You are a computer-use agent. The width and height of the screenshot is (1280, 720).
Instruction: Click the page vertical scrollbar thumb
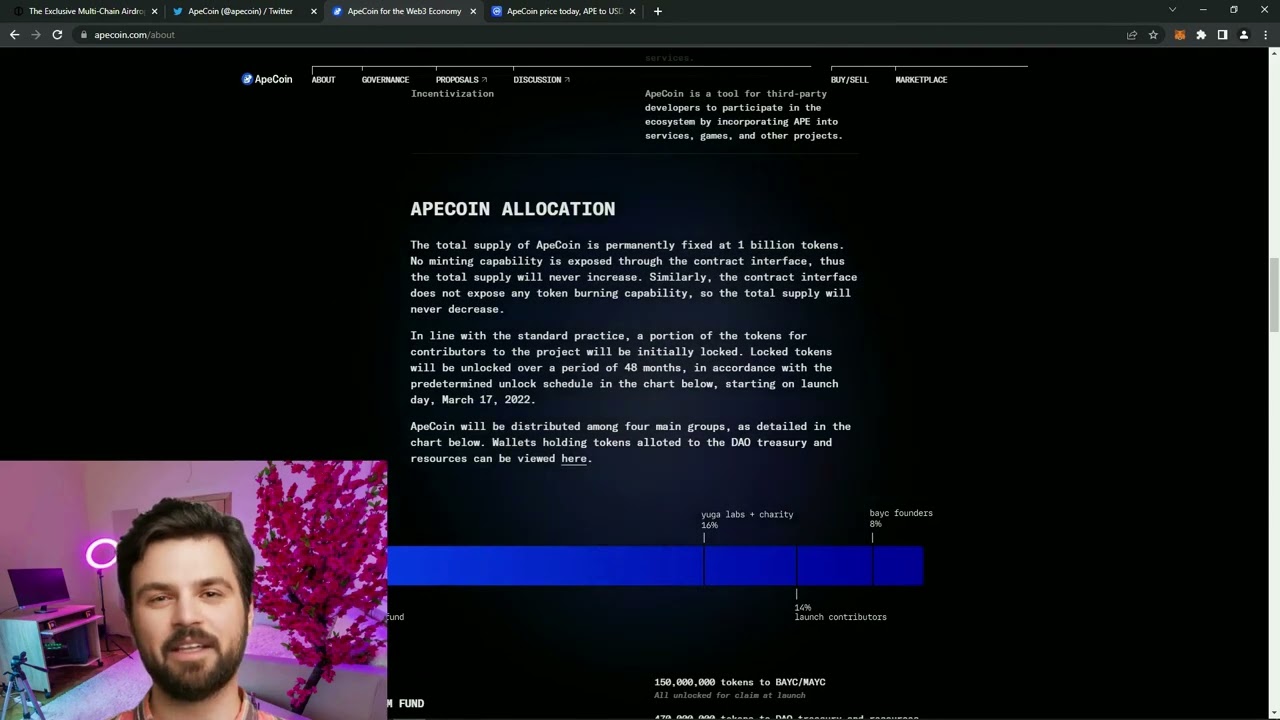[x=1273, y=295]
